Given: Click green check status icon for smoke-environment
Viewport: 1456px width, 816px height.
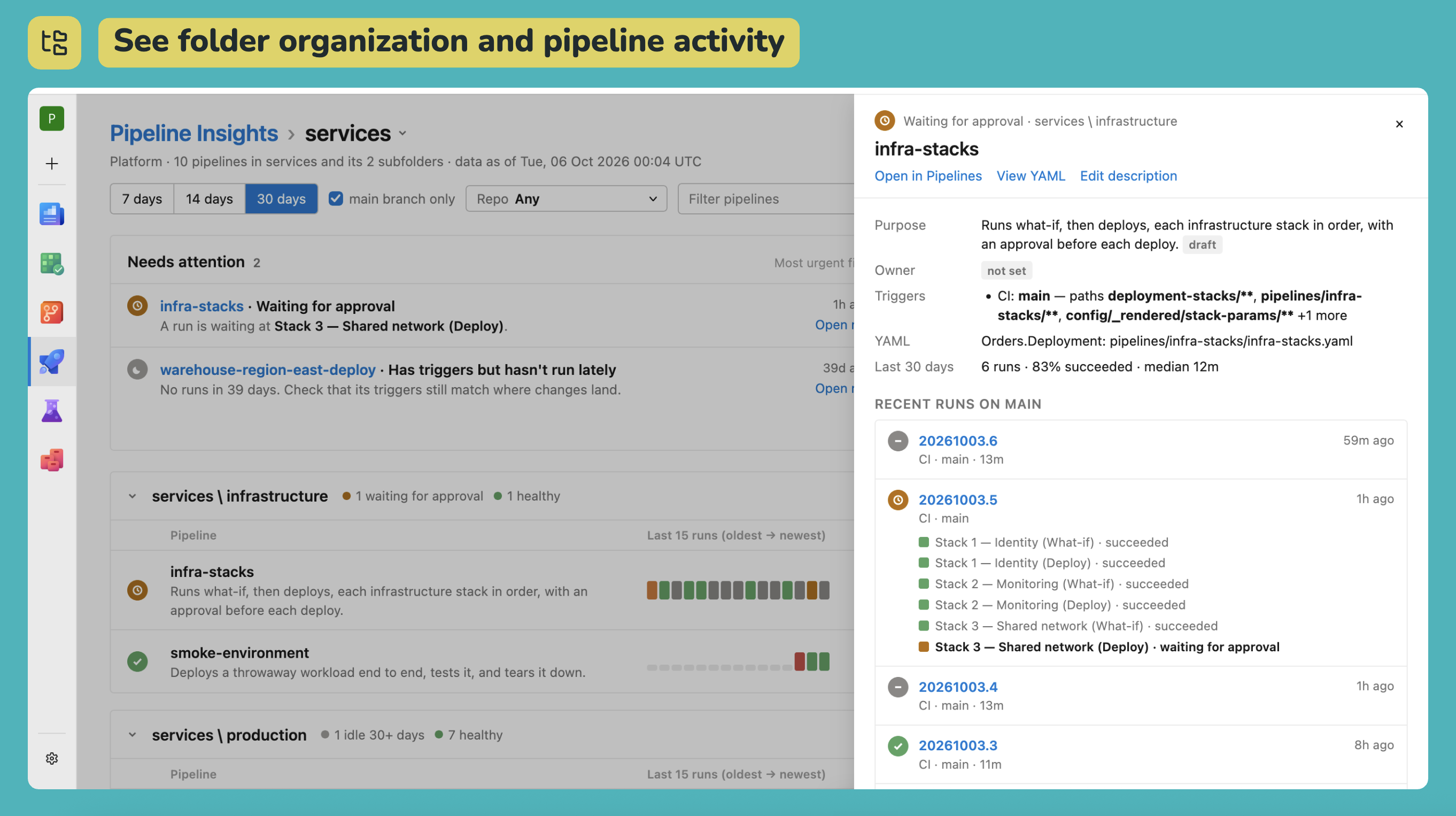Looking at the screenshot, I should (137, 661).
